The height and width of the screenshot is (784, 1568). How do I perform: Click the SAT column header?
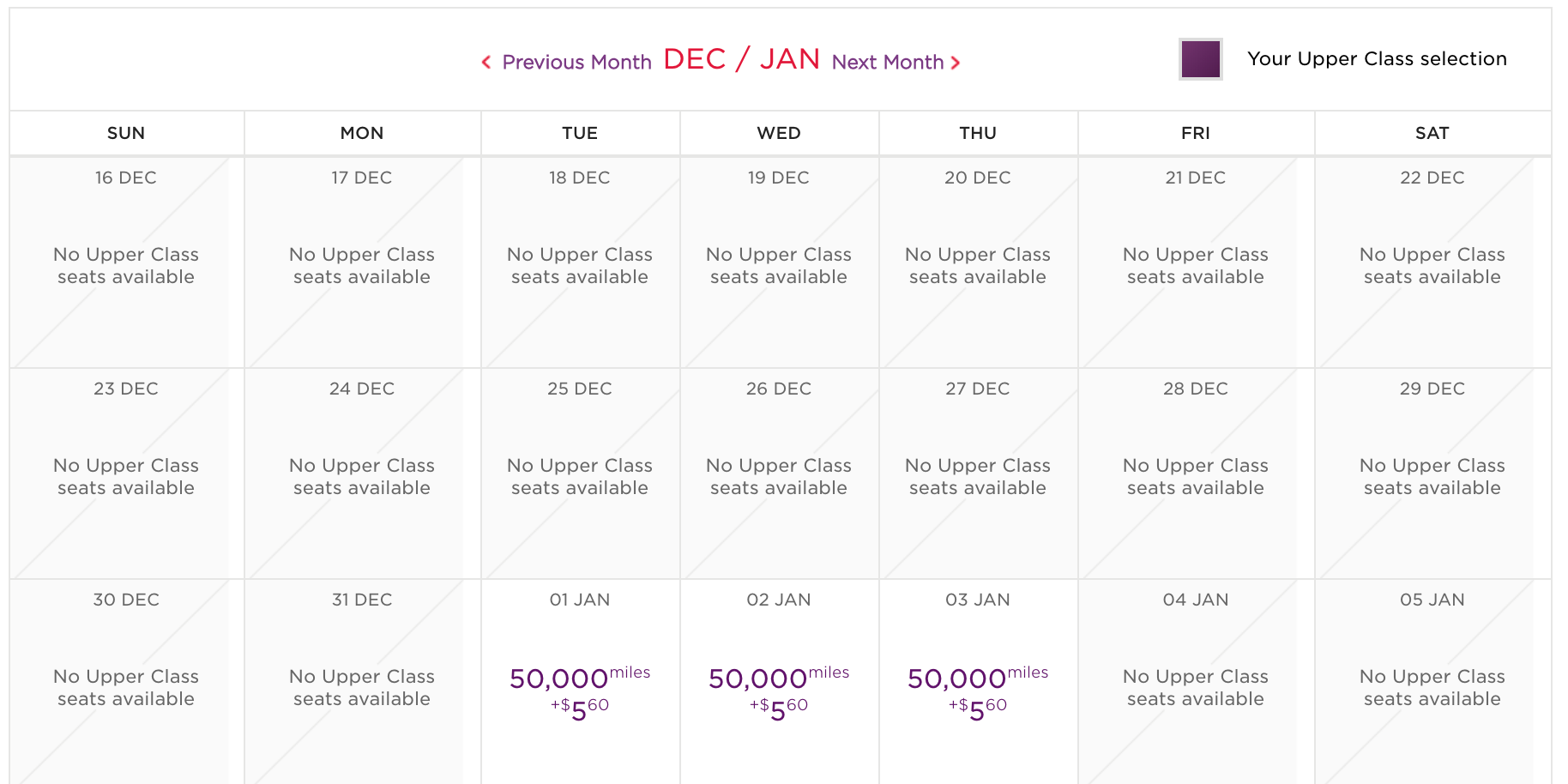click(x=1432, y=133)
